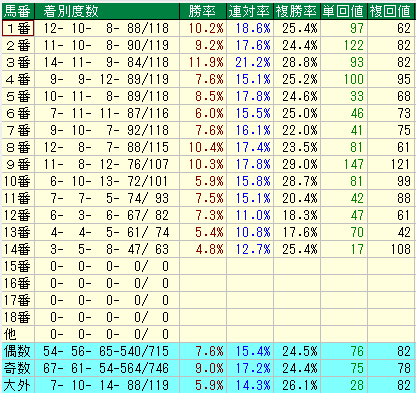Click 単回値 17 in 14番 row

(x=357, y=249)
